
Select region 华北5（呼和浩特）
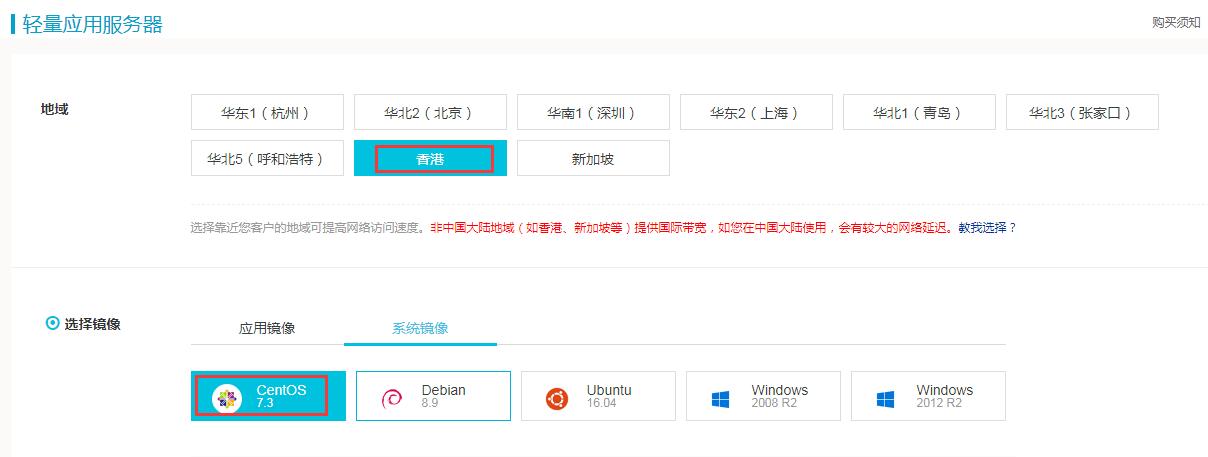[x=267, y=159]
